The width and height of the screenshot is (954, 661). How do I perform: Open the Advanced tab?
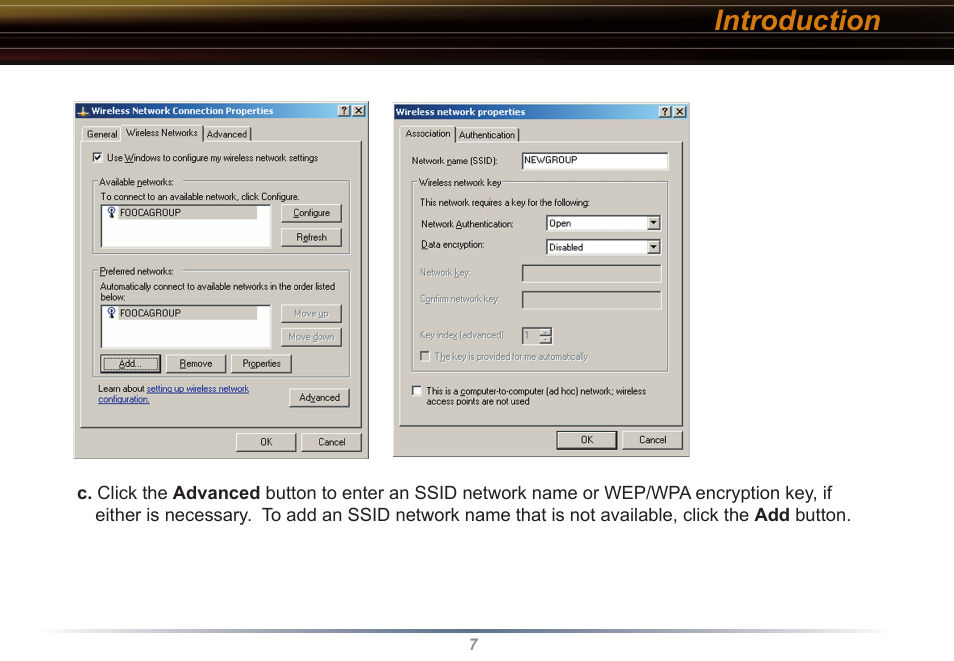click(227, 134)
